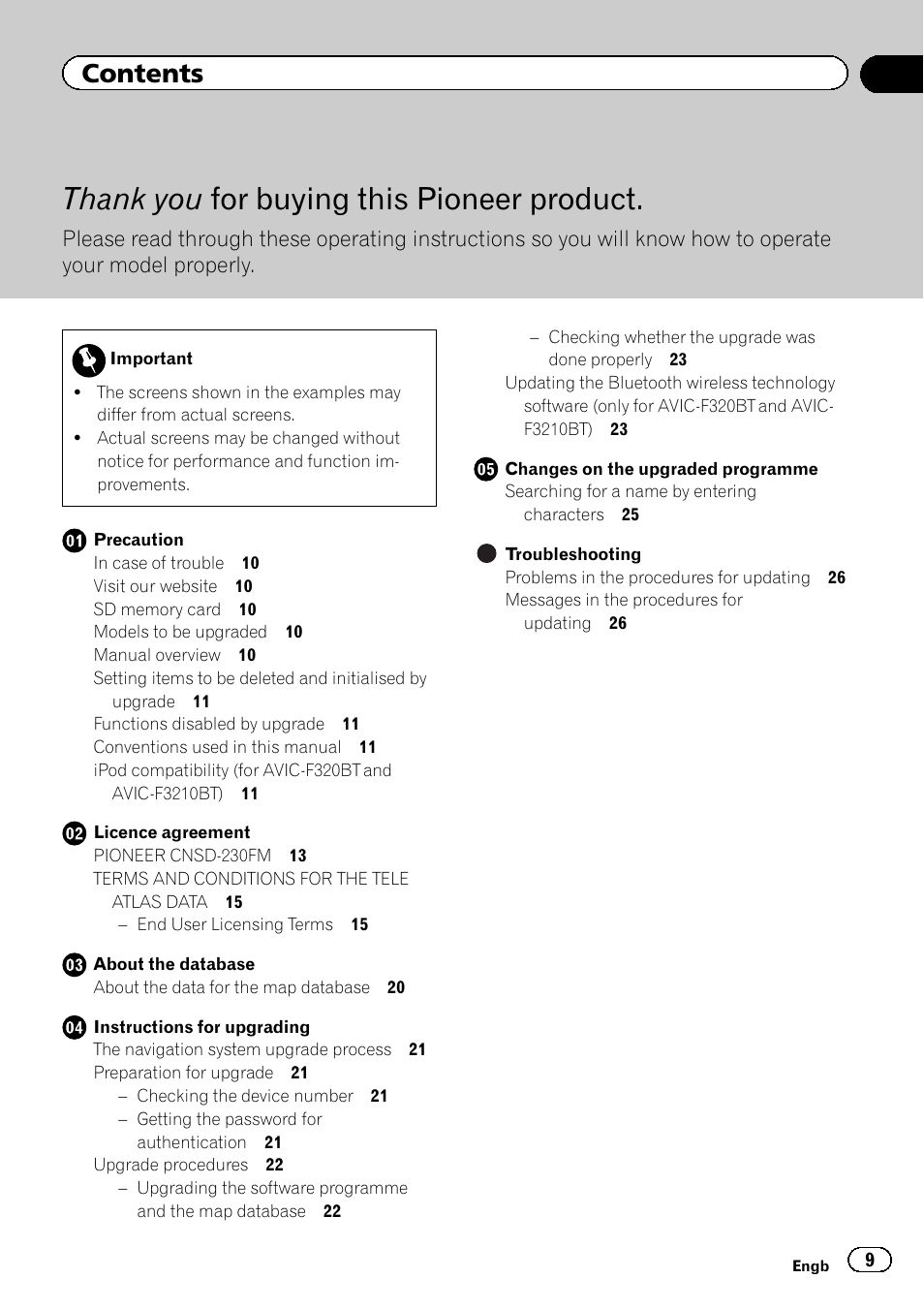This screenshot has width=924, height=1310.
Task: Open Changes on the upgraded programme
Action: [662, 469]
